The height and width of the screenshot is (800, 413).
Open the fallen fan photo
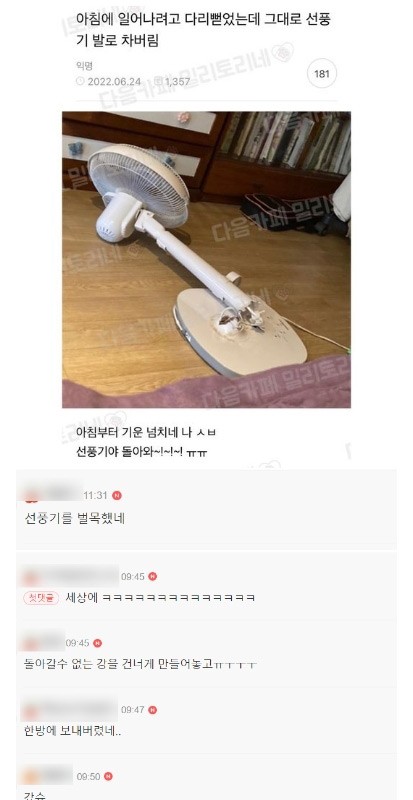[206, 260]
